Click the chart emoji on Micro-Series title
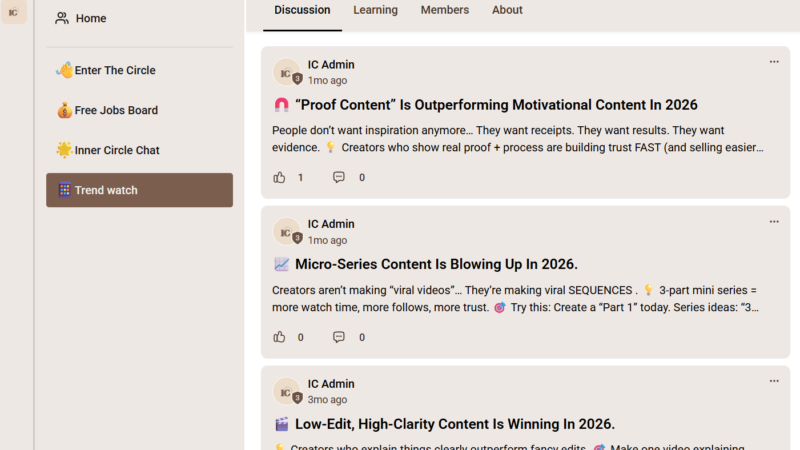 (x=282, y=264)
